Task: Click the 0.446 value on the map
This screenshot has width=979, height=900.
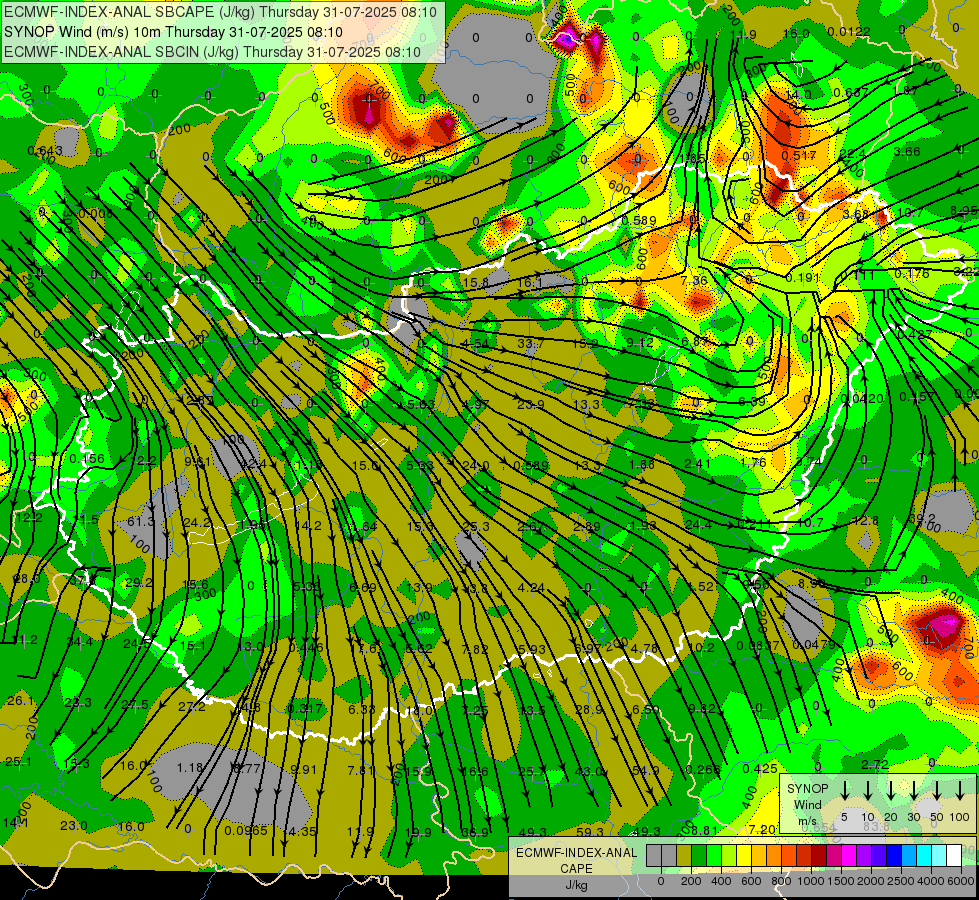Action: 306,648
